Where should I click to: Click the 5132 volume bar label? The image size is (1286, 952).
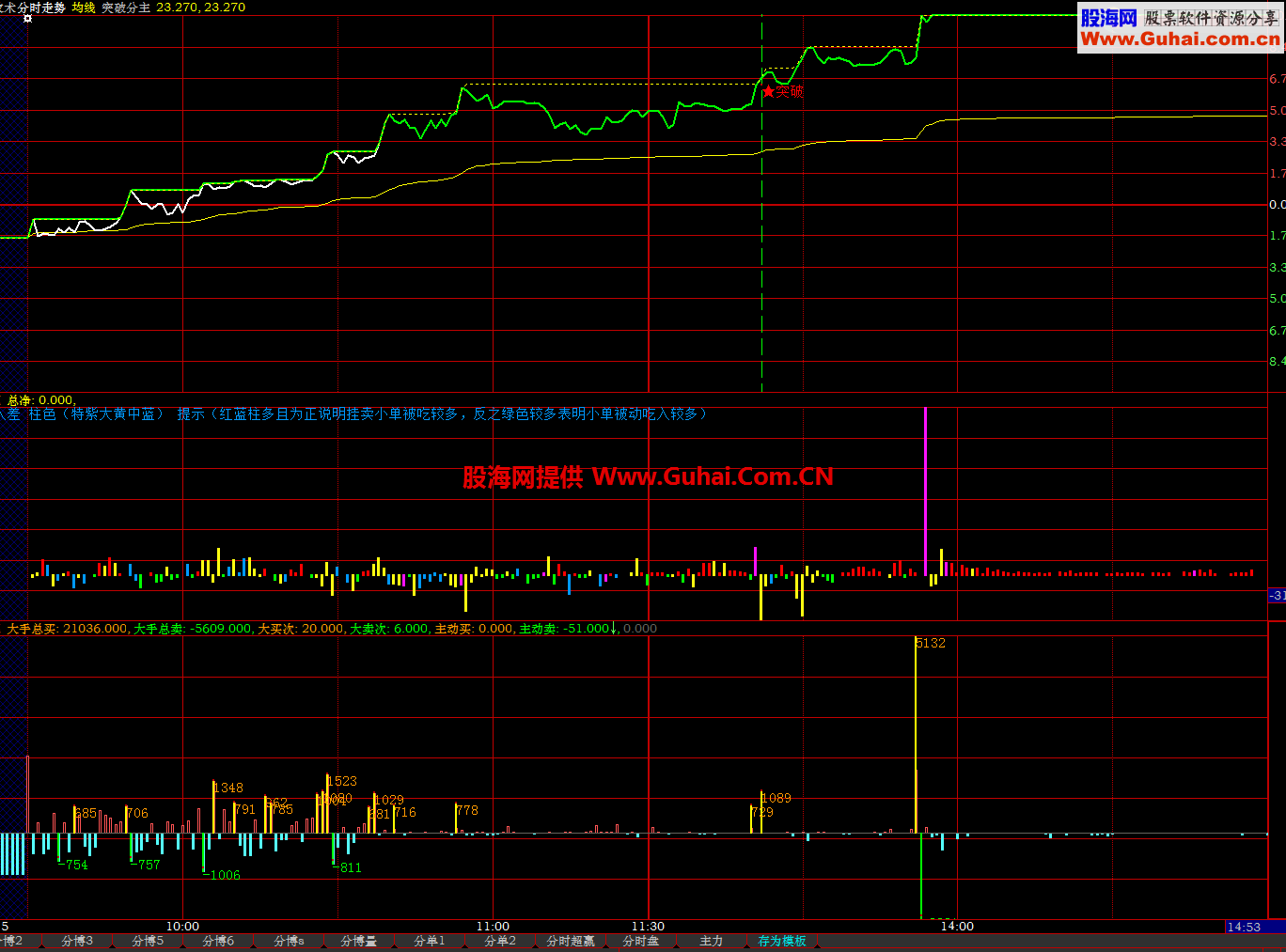(931, 643)
